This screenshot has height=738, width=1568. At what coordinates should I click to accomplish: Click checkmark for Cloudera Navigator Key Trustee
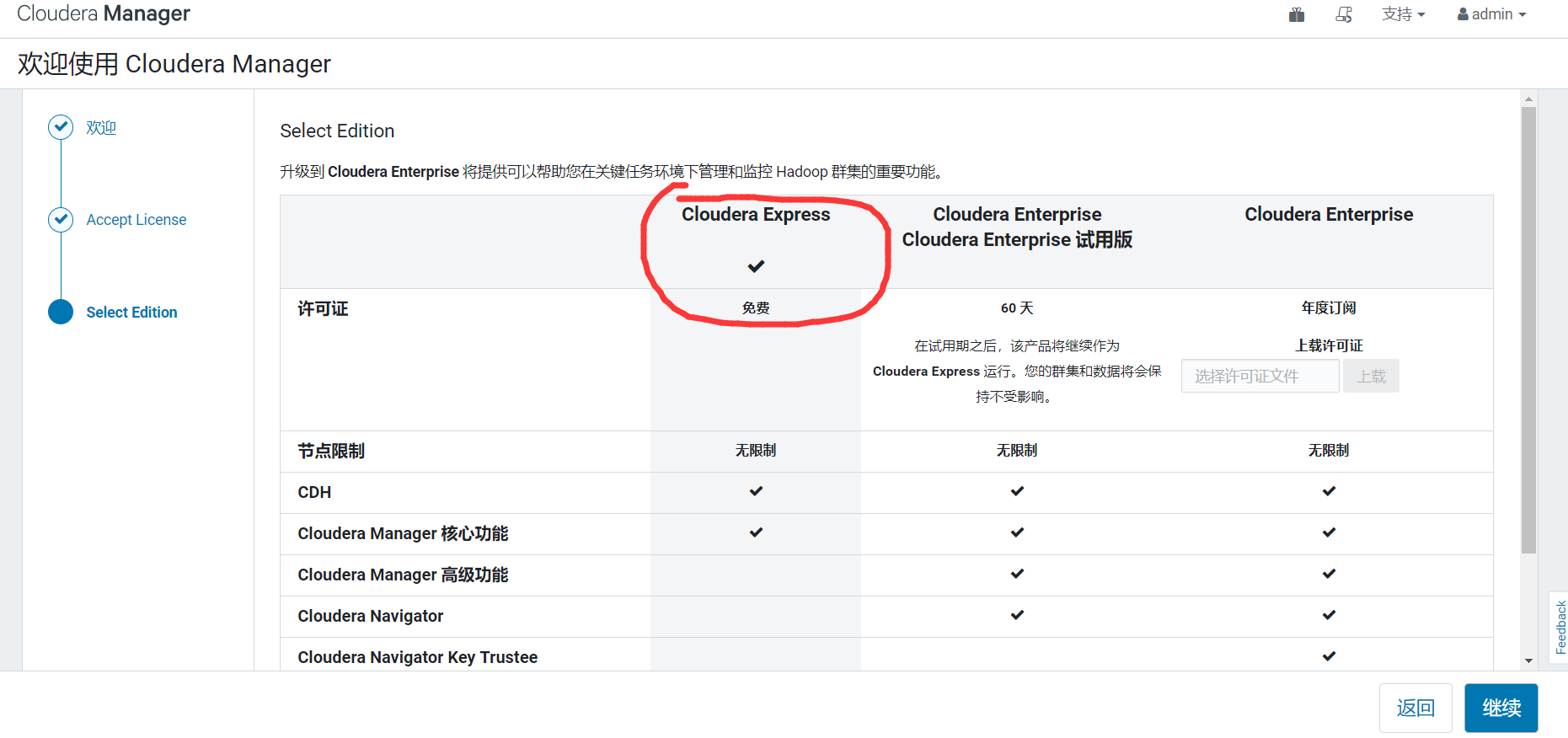[x=1329, y=656]
